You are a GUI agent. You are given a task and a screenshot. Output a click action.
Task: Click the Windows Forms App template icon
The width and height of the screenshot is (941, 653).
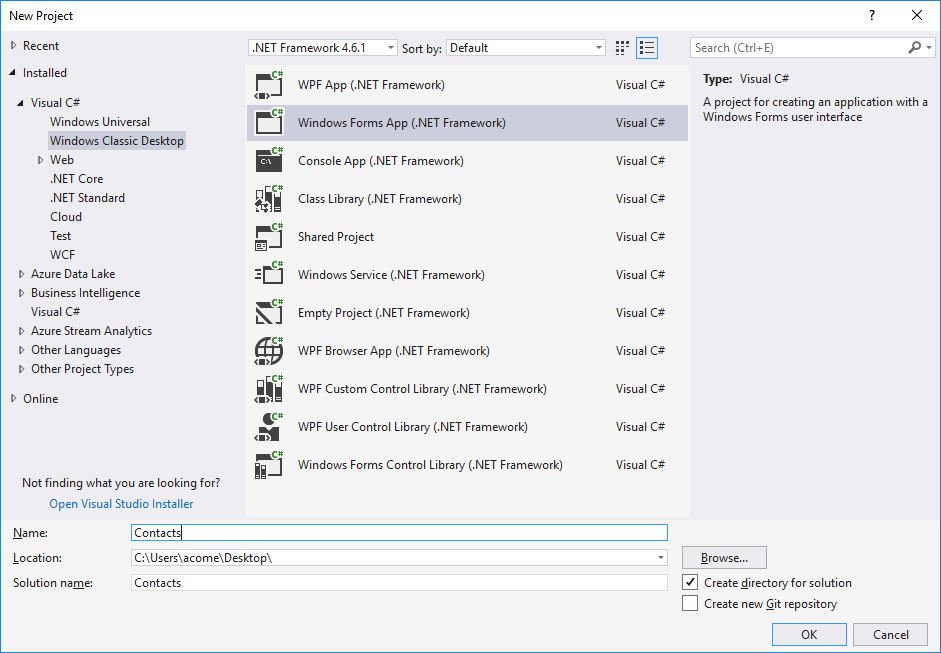tap(269, 123)
